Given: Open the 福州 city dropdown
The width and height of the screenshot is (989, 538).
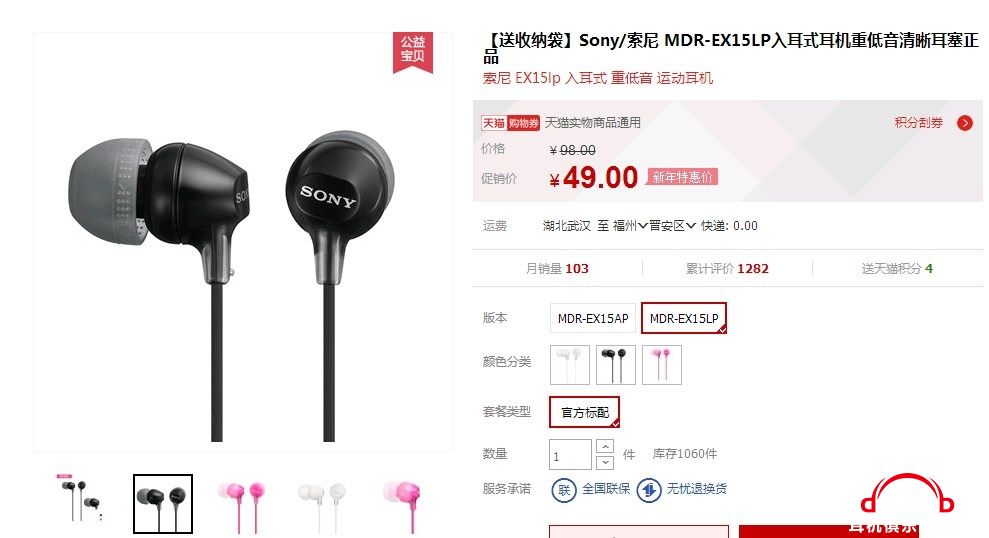Looking at the screenshot, I should [630, 226].
